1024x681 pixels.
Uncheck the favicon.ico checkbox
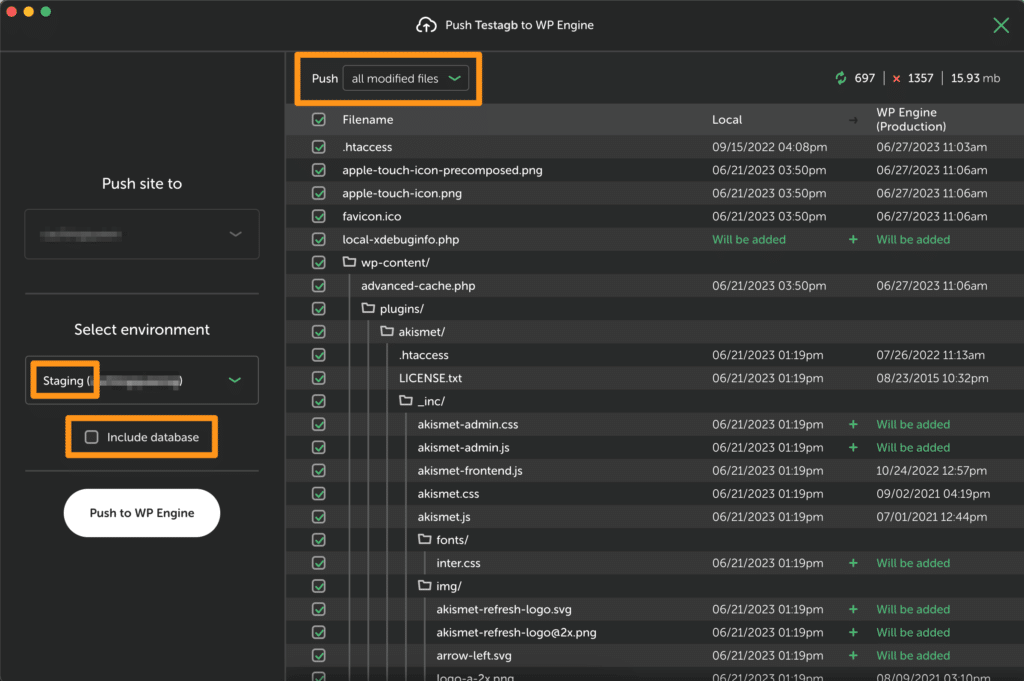tap(319, 216)
